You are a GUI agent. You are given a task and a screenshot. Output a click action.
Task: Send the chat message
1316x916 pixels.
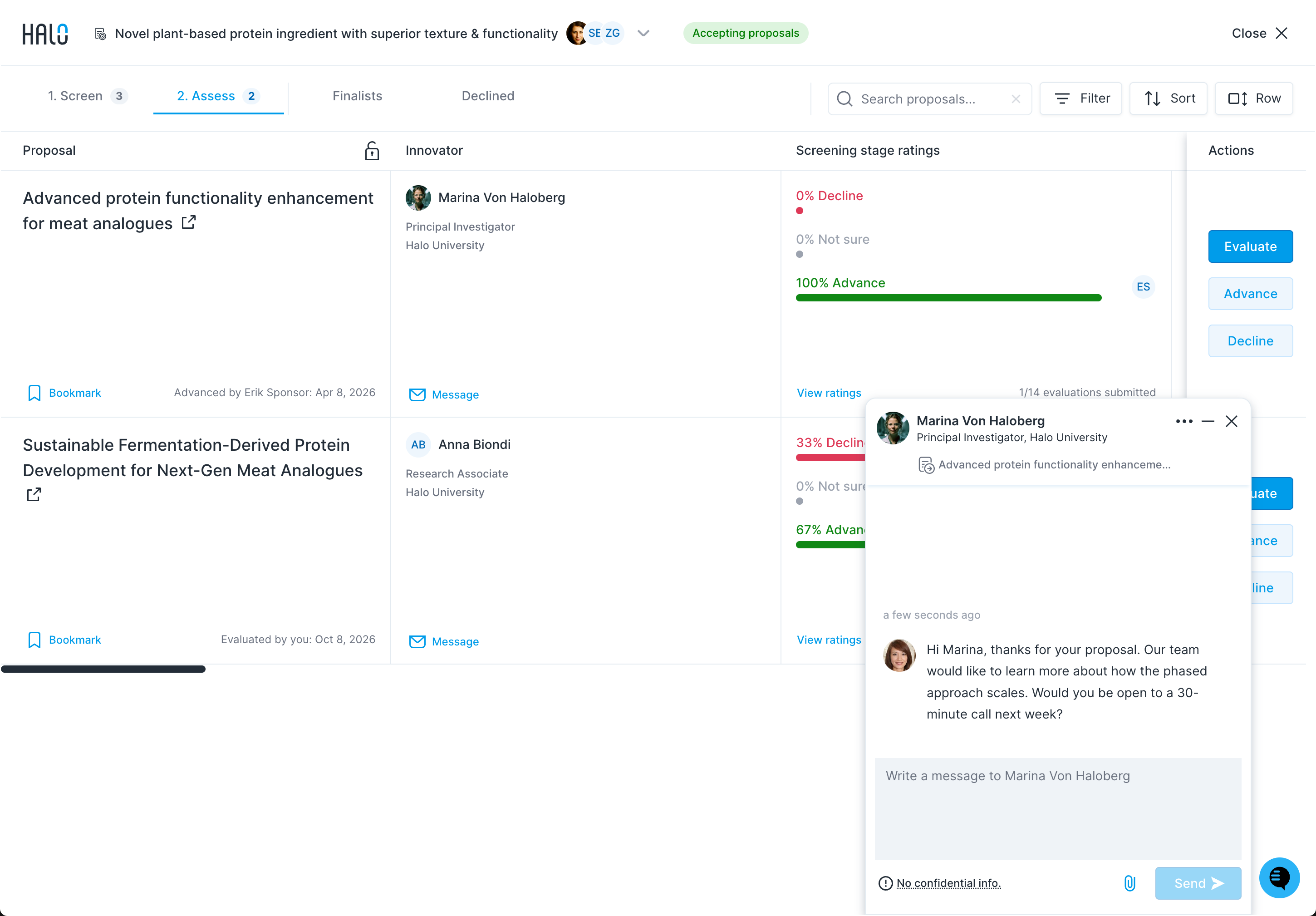pyautogui.click(x=1198, y=883)
